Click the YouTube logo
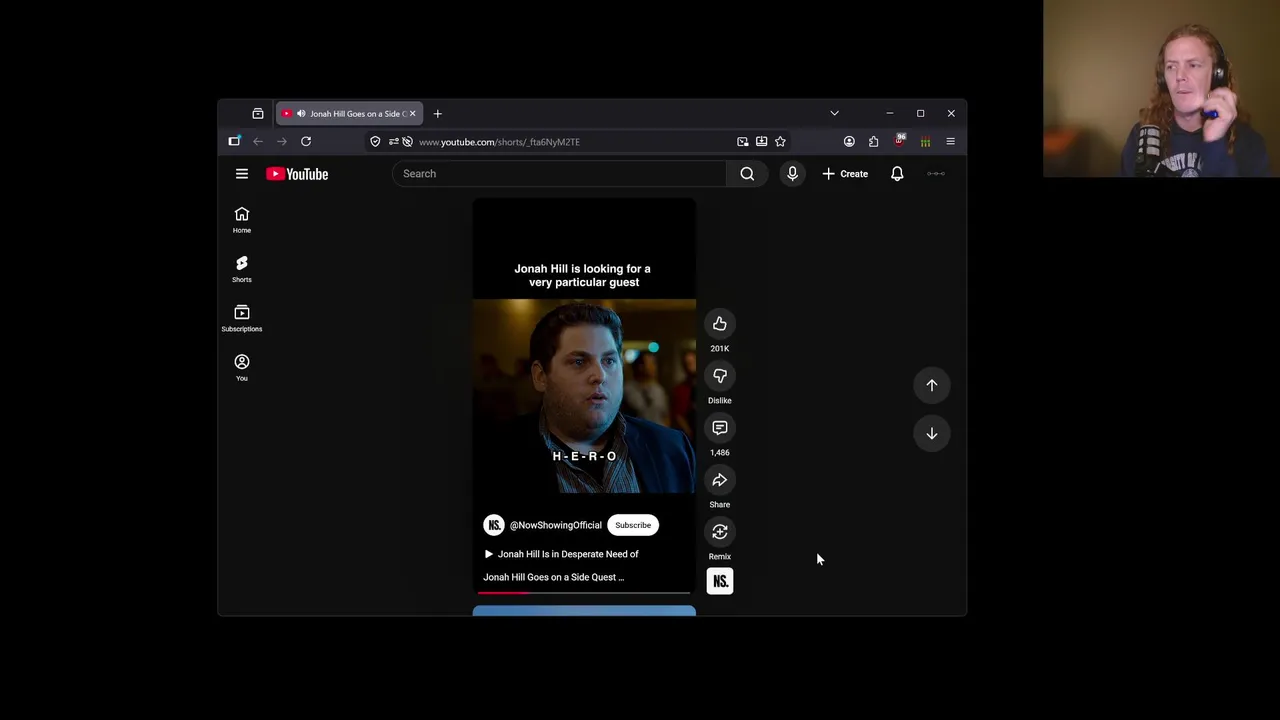 click(297, 174)
